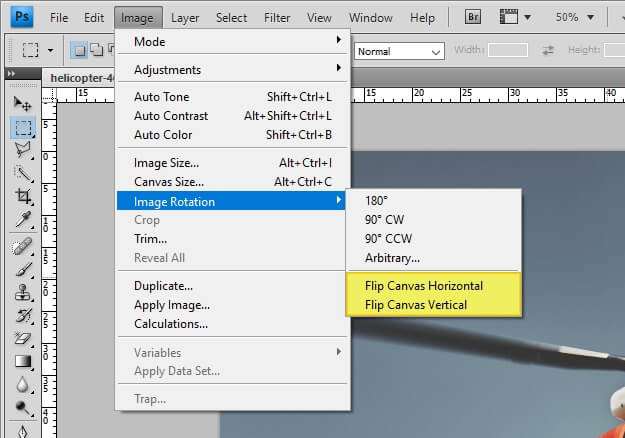Open the Filter menu

277,18
